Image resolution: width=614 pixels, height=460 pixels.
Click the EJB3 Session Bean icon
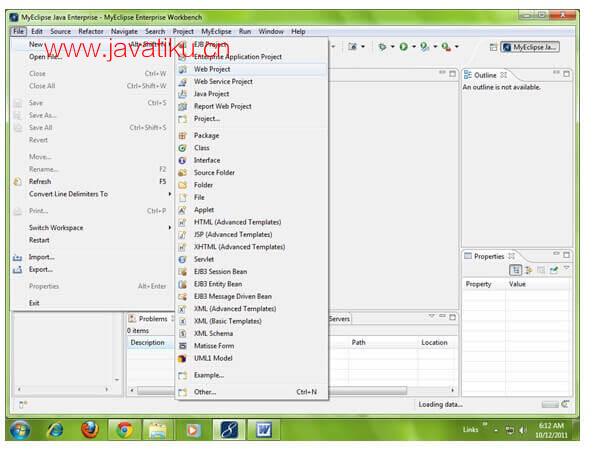point(182,272)
